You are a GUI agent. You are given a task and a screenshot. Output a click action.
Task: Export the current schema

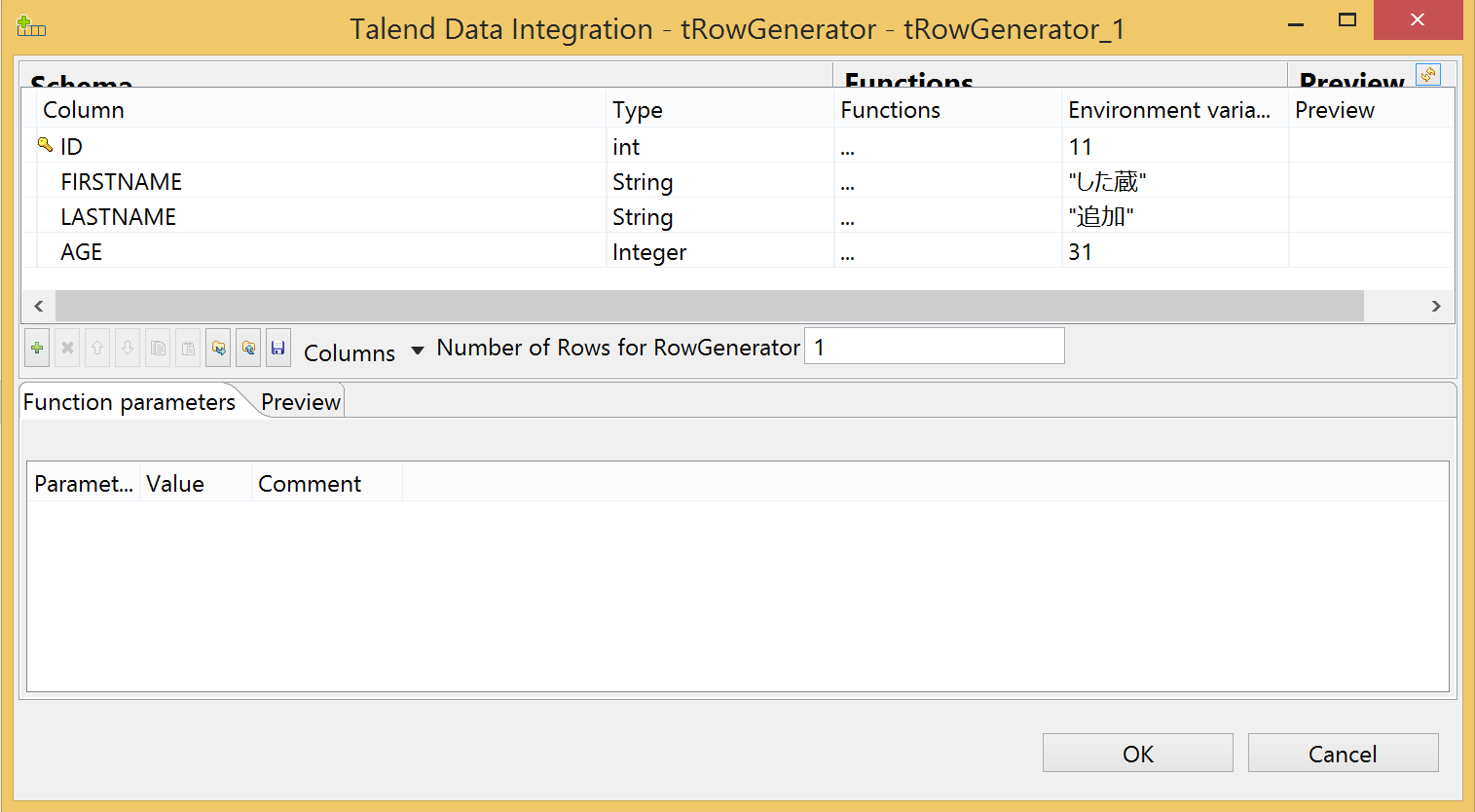pos(247,348)
